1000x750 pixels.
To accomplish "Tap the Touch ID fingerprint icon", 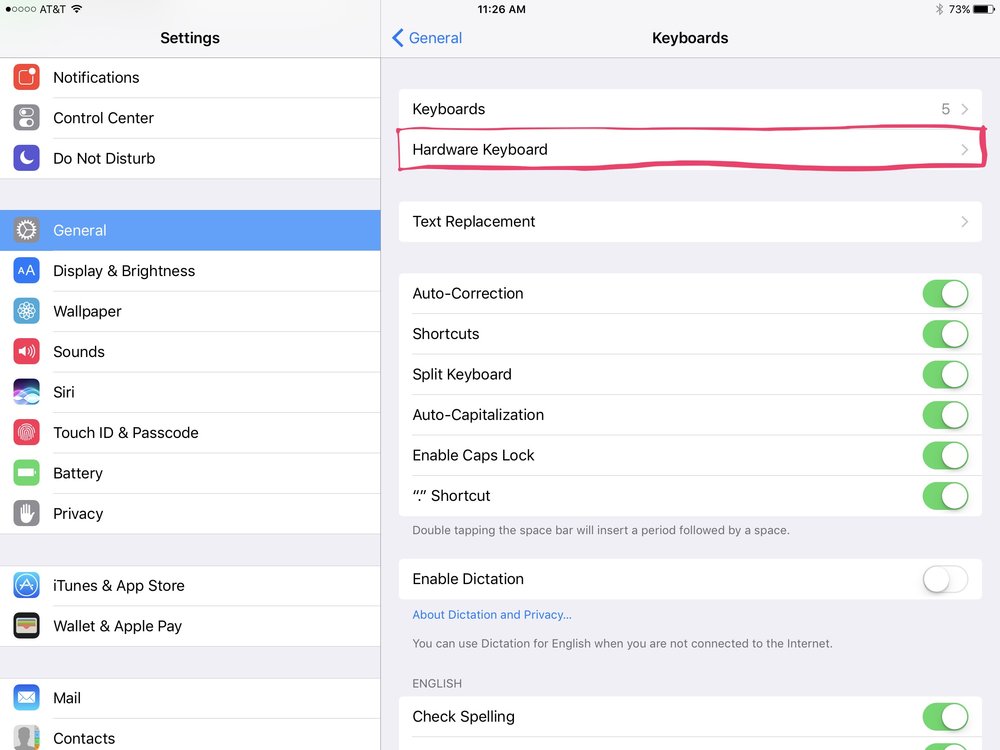I will (x=27, y=433).
